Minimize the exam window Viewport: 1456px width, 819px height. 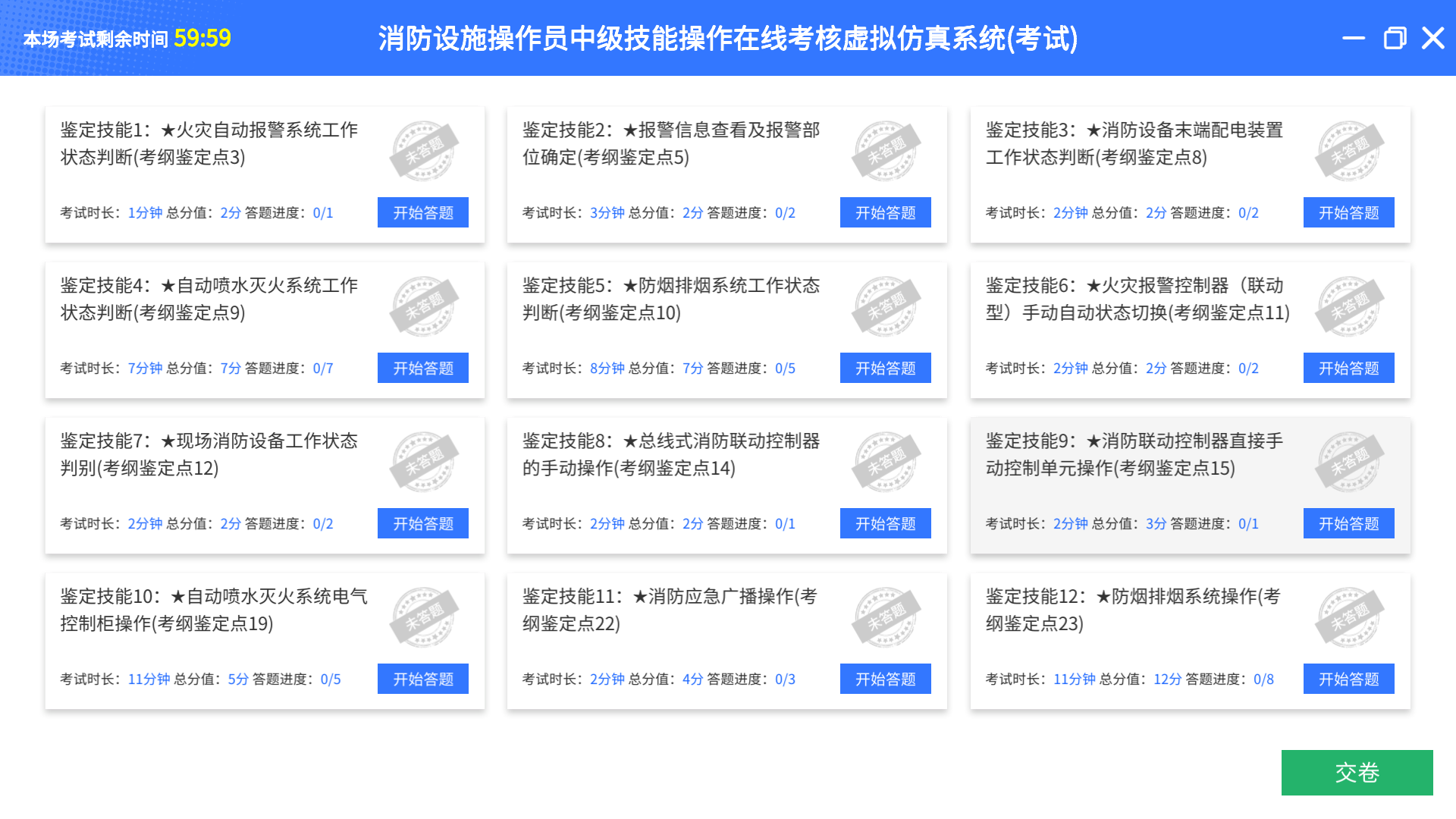pos(1354,38)
